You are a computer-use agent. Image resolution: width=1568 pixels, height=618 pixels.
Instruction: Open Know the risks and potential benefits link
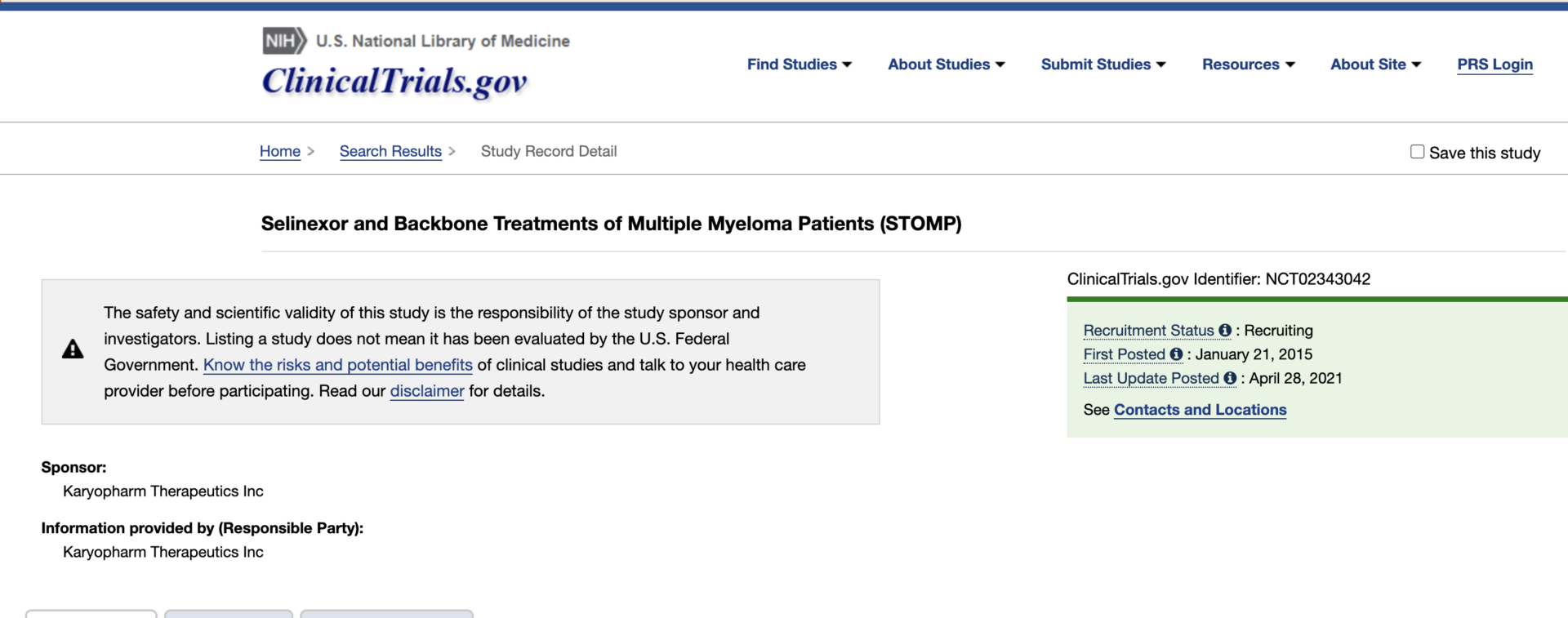point(338,365)
